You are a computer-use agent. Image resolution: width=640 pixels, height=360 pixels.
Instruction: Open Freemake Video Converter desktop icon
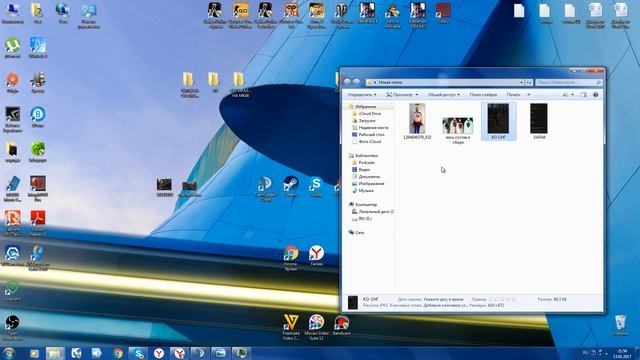[291, 327]
